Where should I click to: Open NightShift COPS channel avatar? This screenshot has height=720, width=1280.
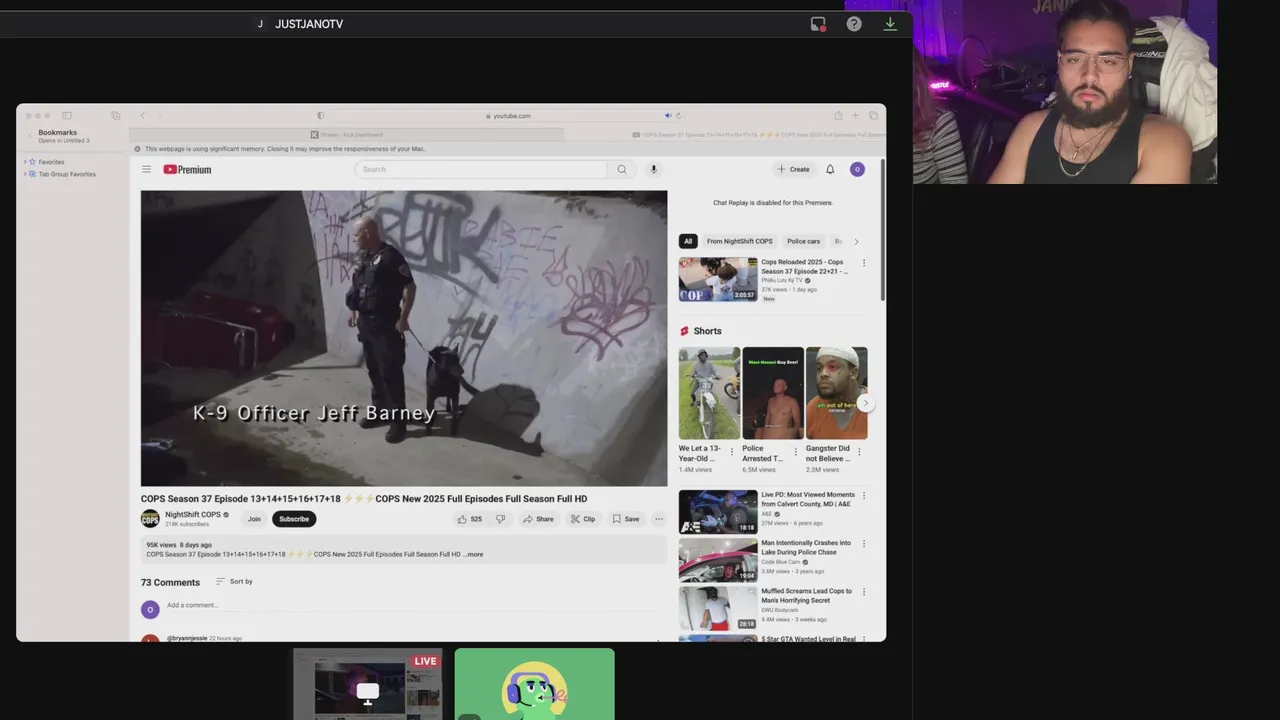tap(150, 518)
